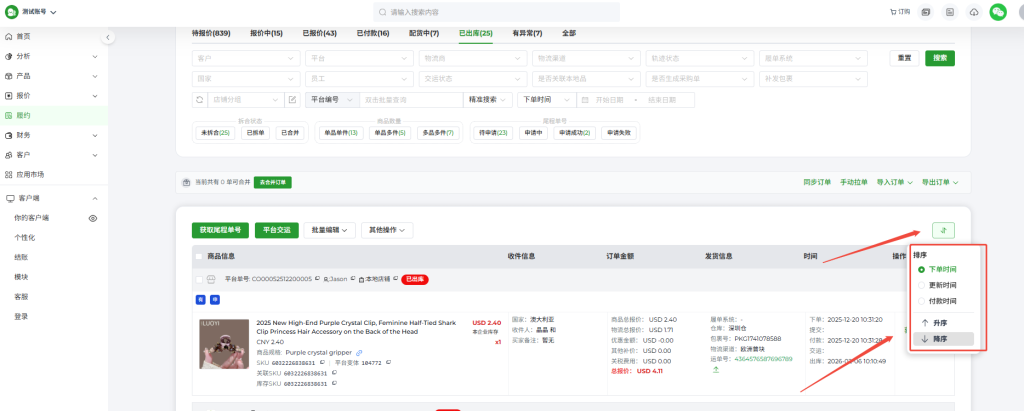Open the 批量编辑 dropdown
The image size is (1024, 411).
(330, 230)
